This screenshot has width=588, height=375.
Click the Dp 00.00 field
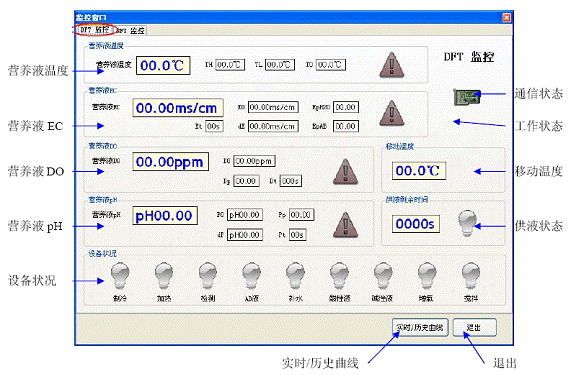[x=246, y=181]
